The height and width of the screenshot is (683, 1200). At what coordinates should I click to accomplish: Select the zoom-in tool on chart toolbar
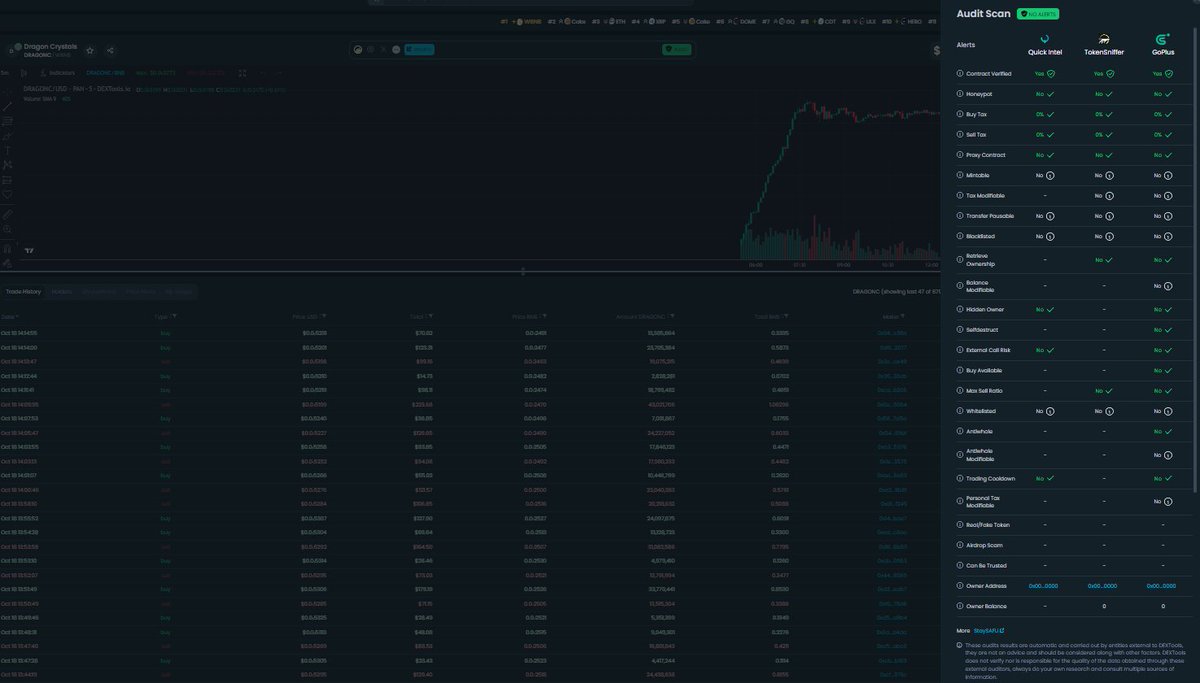tap(8, 229)
